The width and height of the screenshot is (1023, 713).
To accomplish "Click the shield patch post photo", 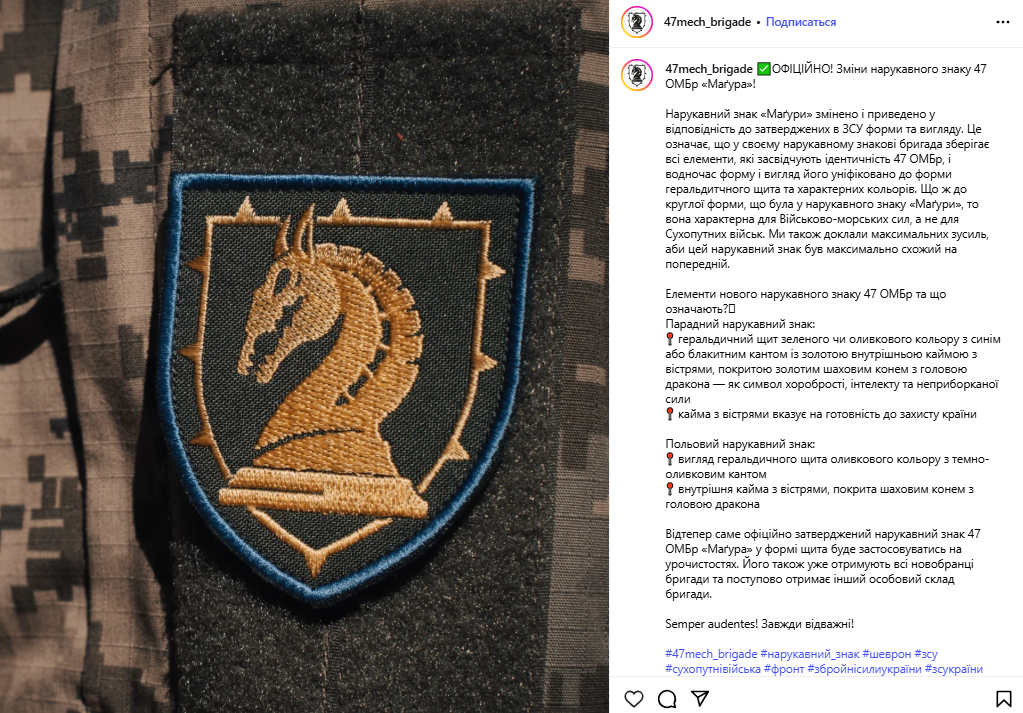I will 304,356.
